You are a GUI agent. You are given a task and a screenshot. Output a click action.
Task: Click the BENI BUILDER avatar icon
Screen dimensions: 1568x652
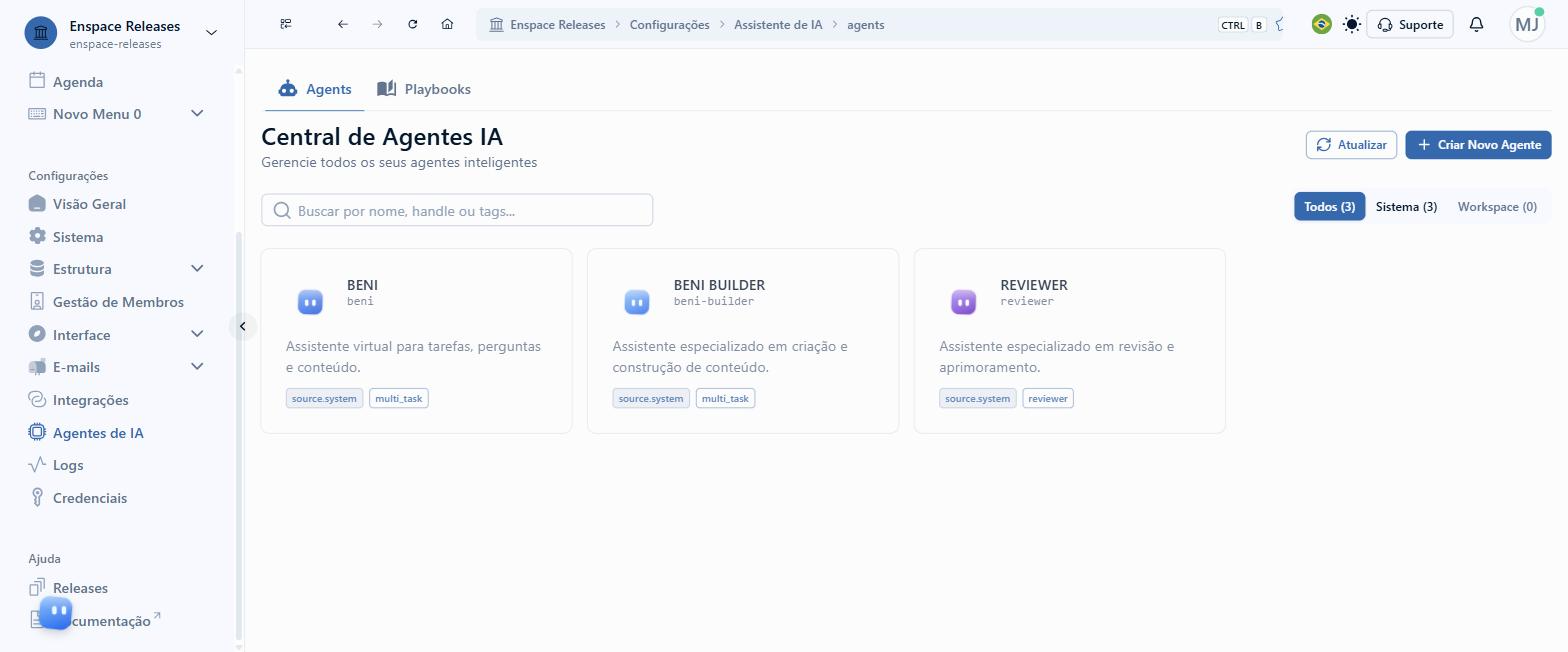click(637, 301)
